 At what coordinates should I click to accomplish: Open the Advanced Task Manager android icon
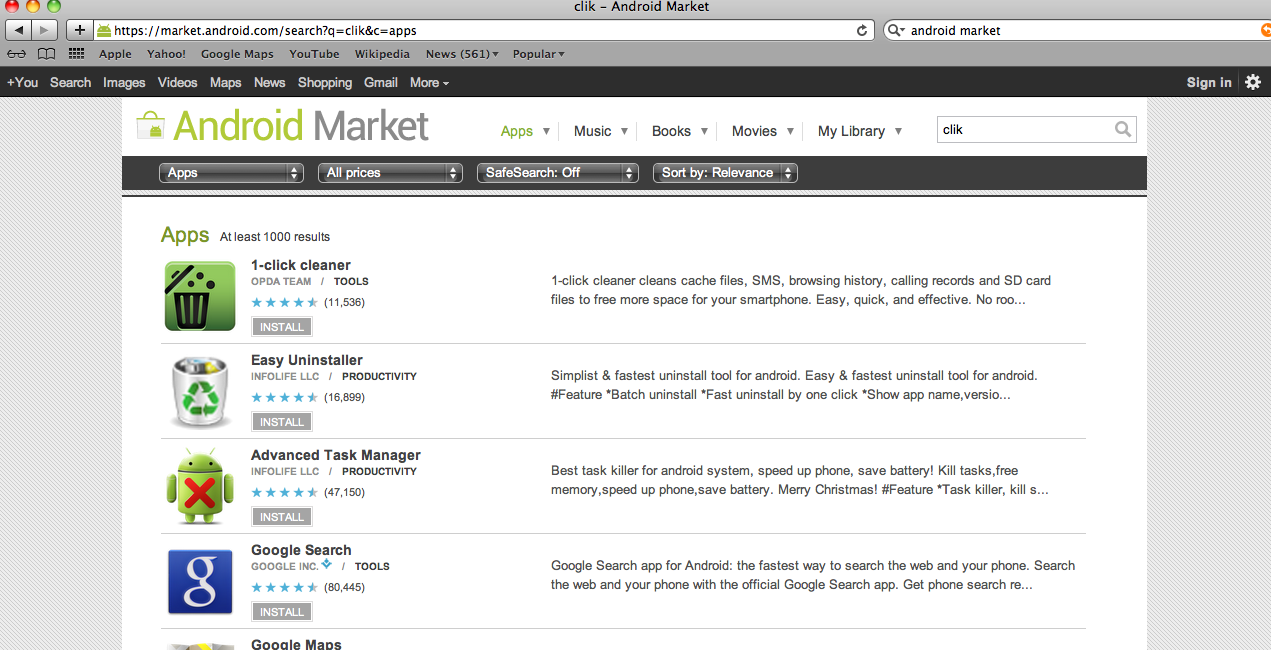(x=200, y=485)
